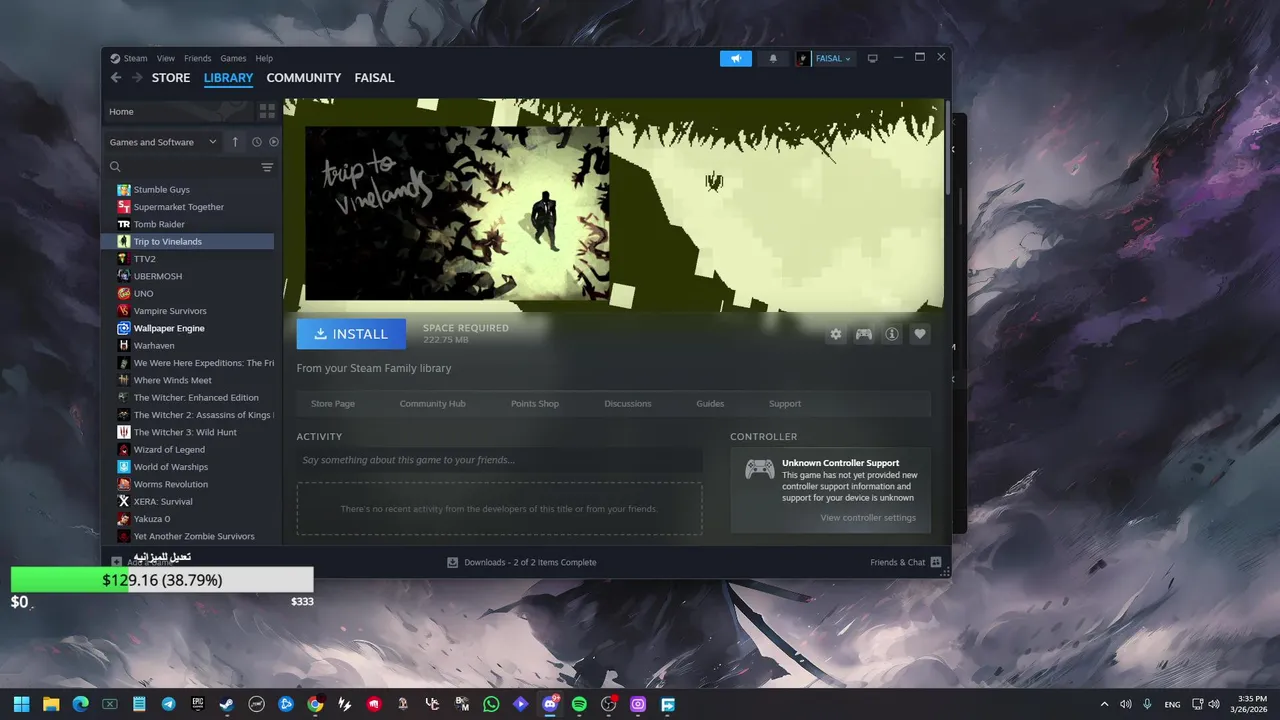Select Tomb Raider in the game list
Image resolution: width=1280 pixels, height=720 pixels.
point(188,224)
